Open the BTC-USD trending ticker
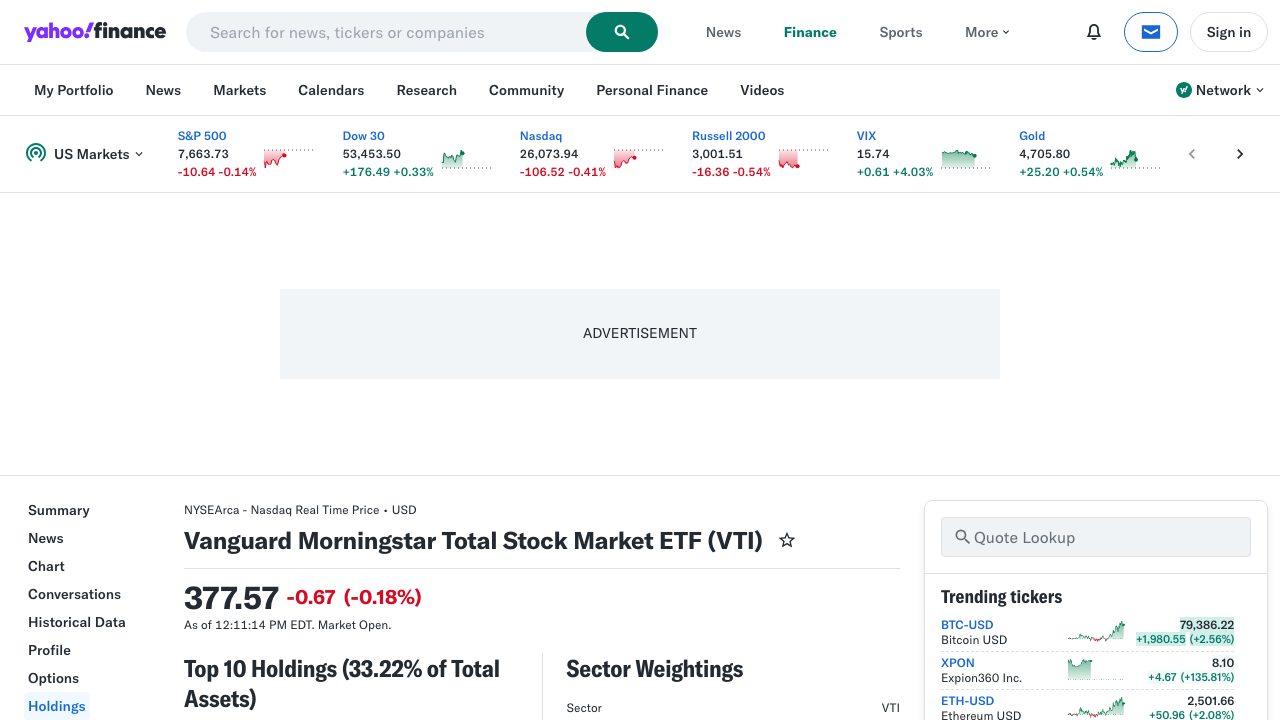 (x=967, y=625)
